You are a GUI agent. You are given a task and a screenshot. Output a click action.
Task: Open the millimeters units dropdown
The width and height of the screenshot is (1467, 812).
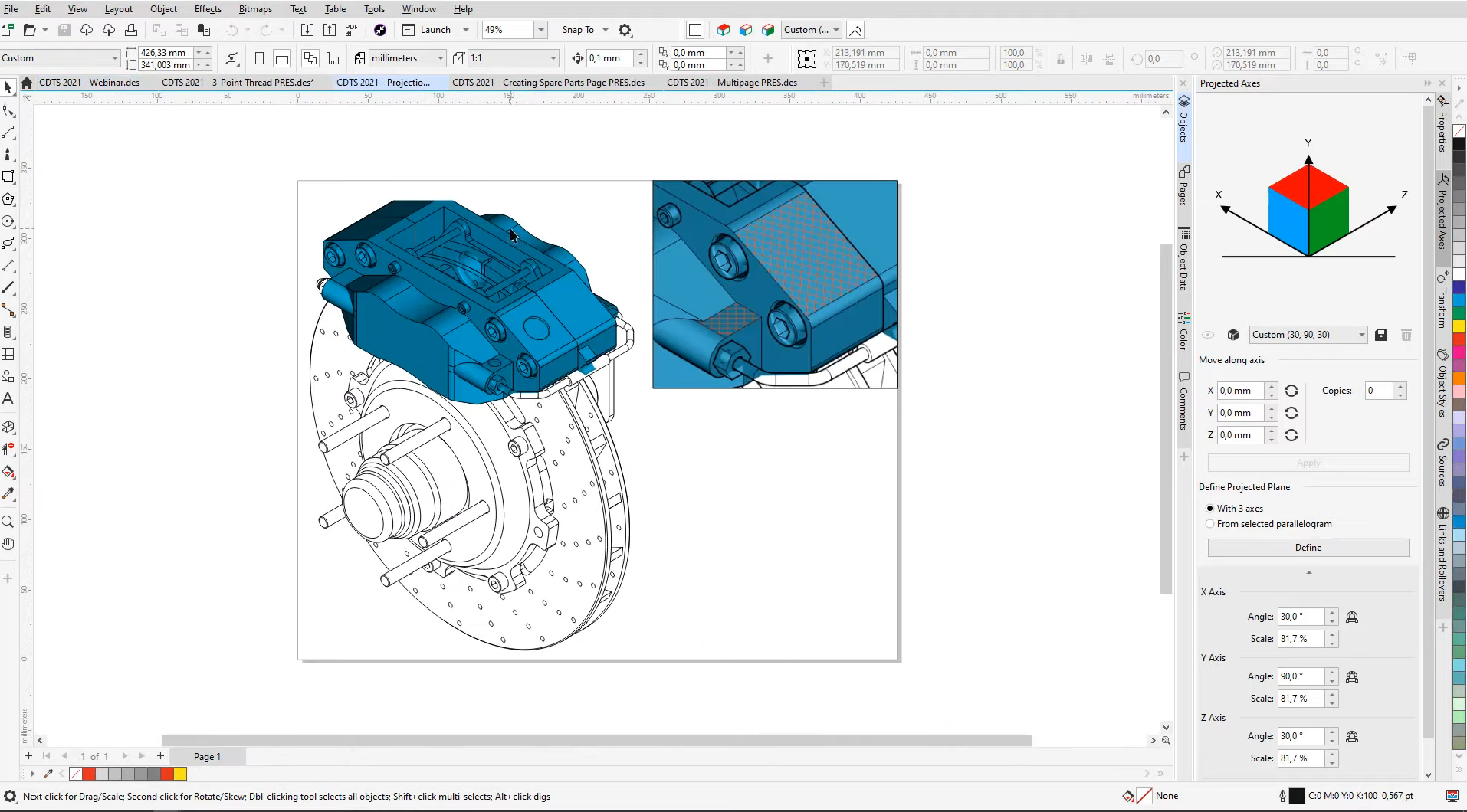(440, 57)
